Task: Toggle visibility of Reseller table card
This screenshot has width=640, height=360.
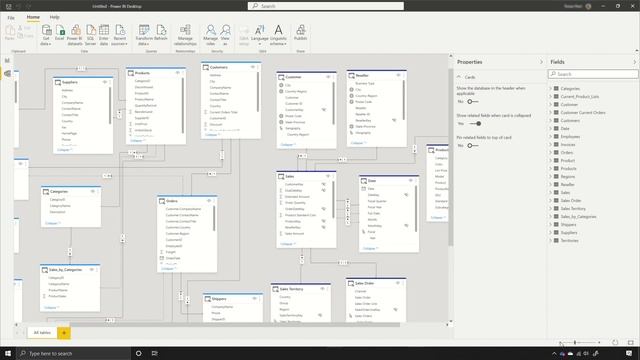Action: point(398,76)
